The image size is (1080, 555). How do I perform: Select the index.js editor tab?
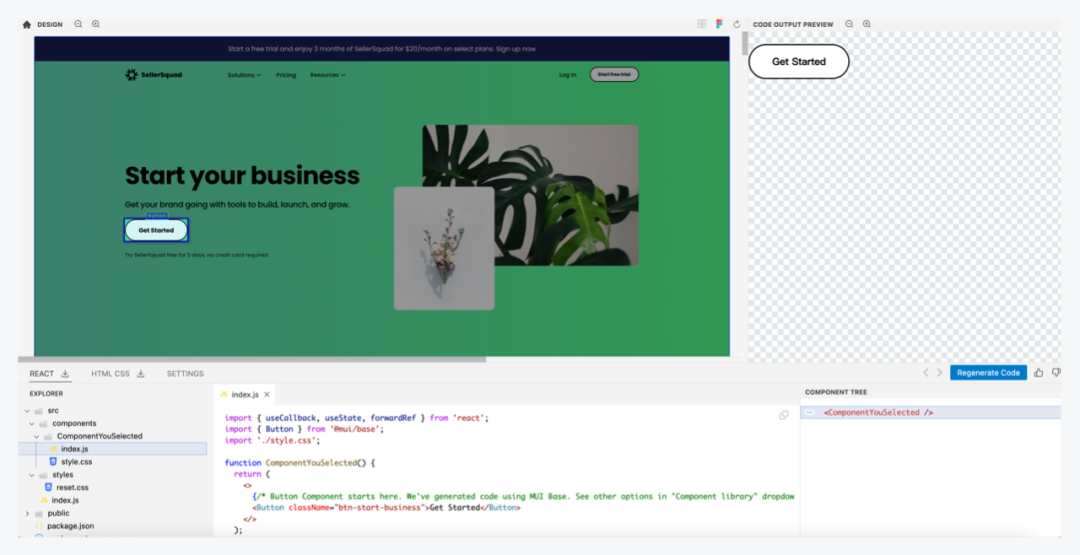(x=245, y=395)
